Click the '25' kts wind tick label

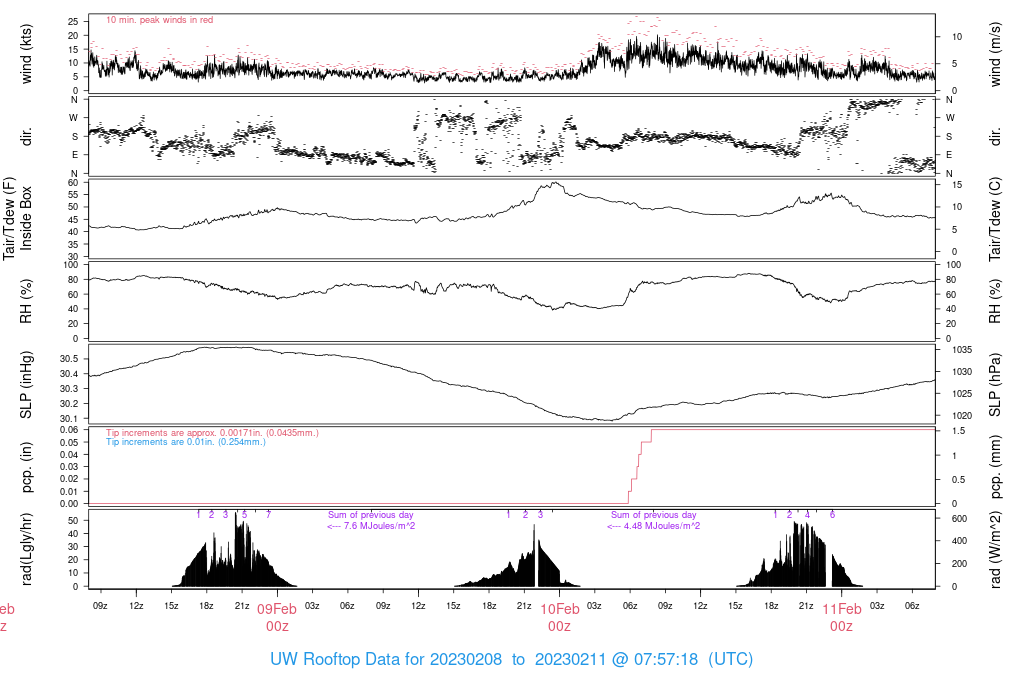pos(72,22)
